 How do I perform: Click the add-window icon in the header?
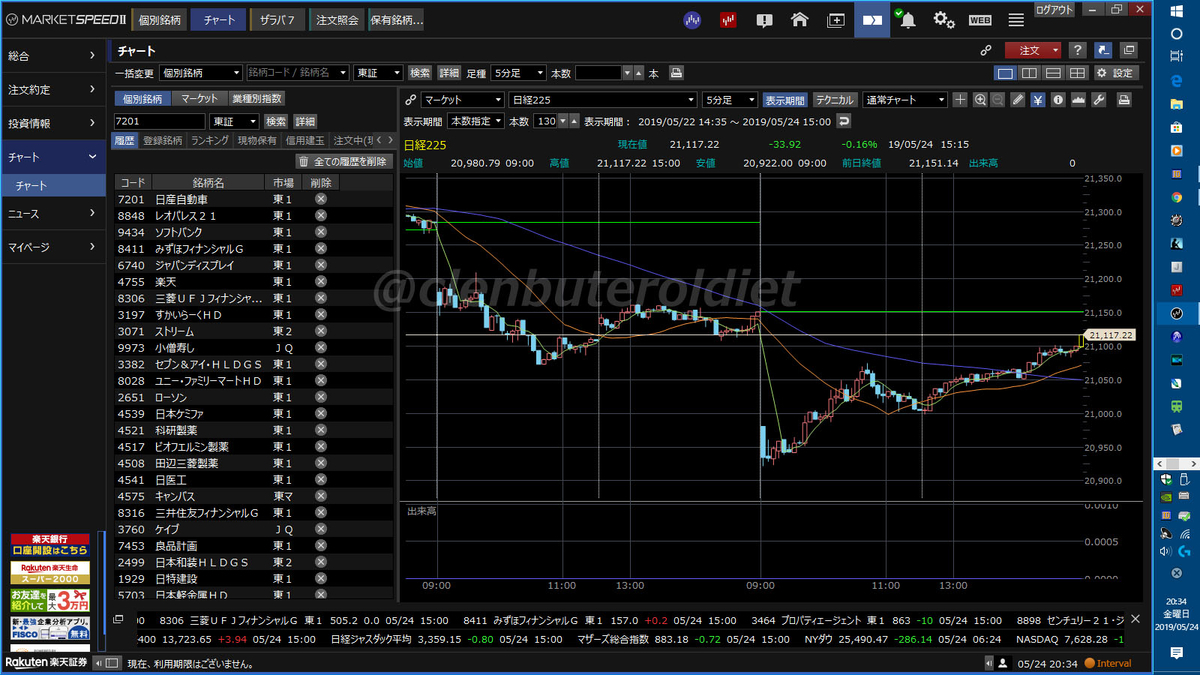click(836, 19)
